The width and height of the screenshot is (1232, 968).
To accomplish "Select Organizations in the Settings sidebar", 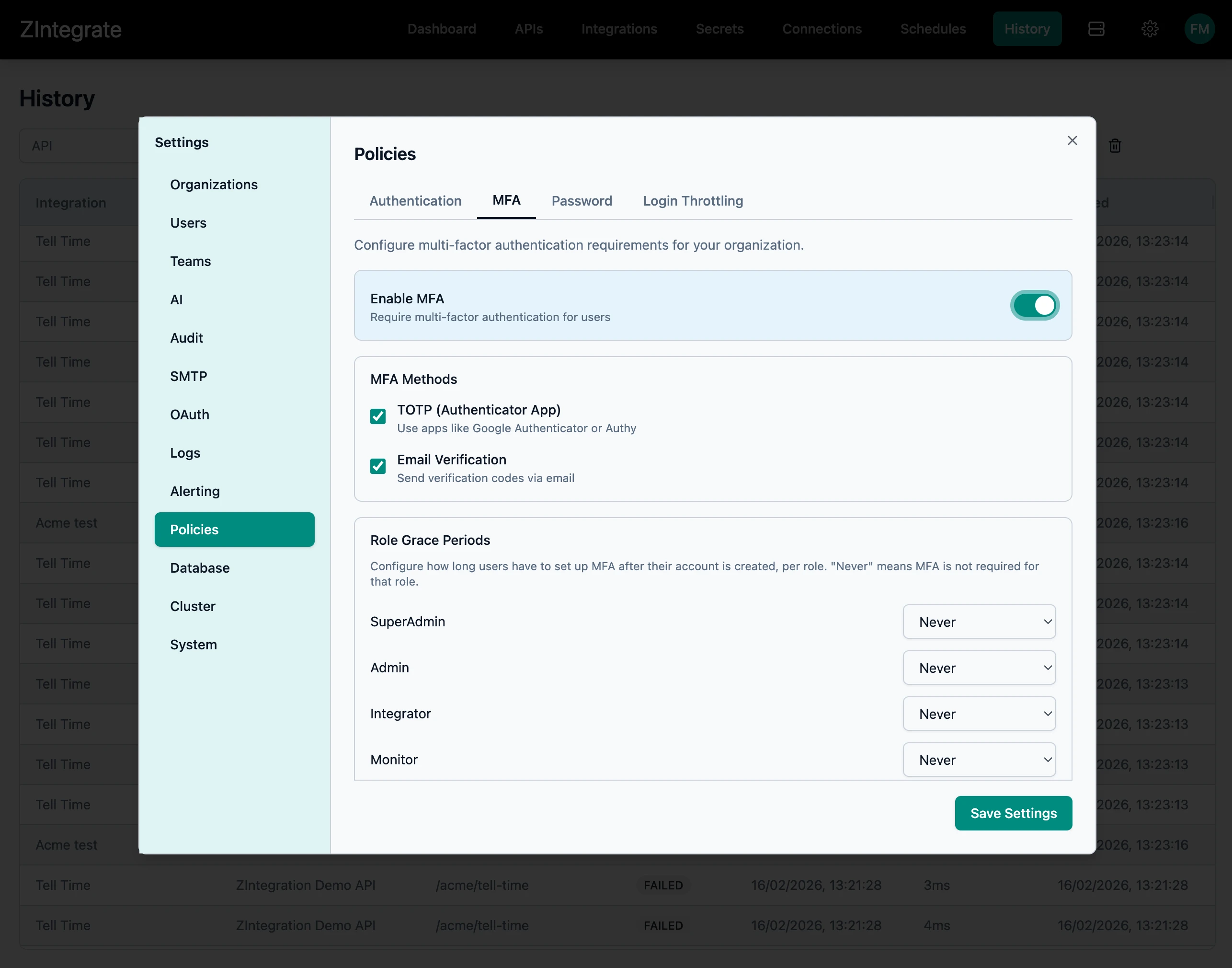I will (x=214, y=184).
